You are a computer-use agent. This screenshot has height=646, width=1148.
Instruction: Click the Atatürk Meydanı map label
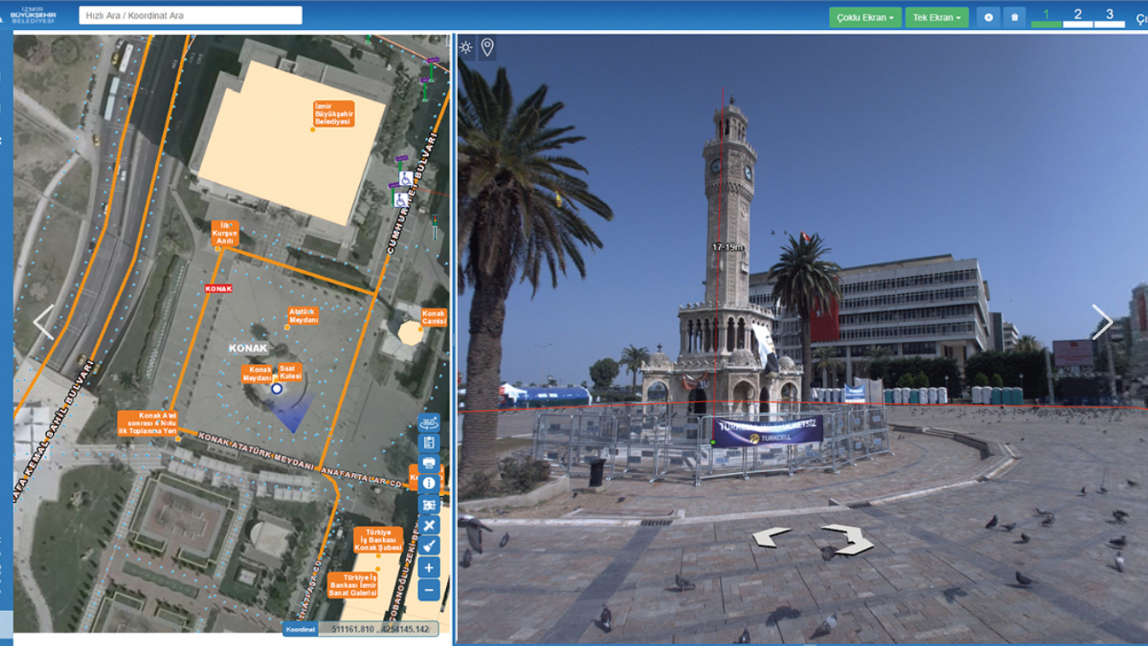pyautogui.click(x=303, y=316)
